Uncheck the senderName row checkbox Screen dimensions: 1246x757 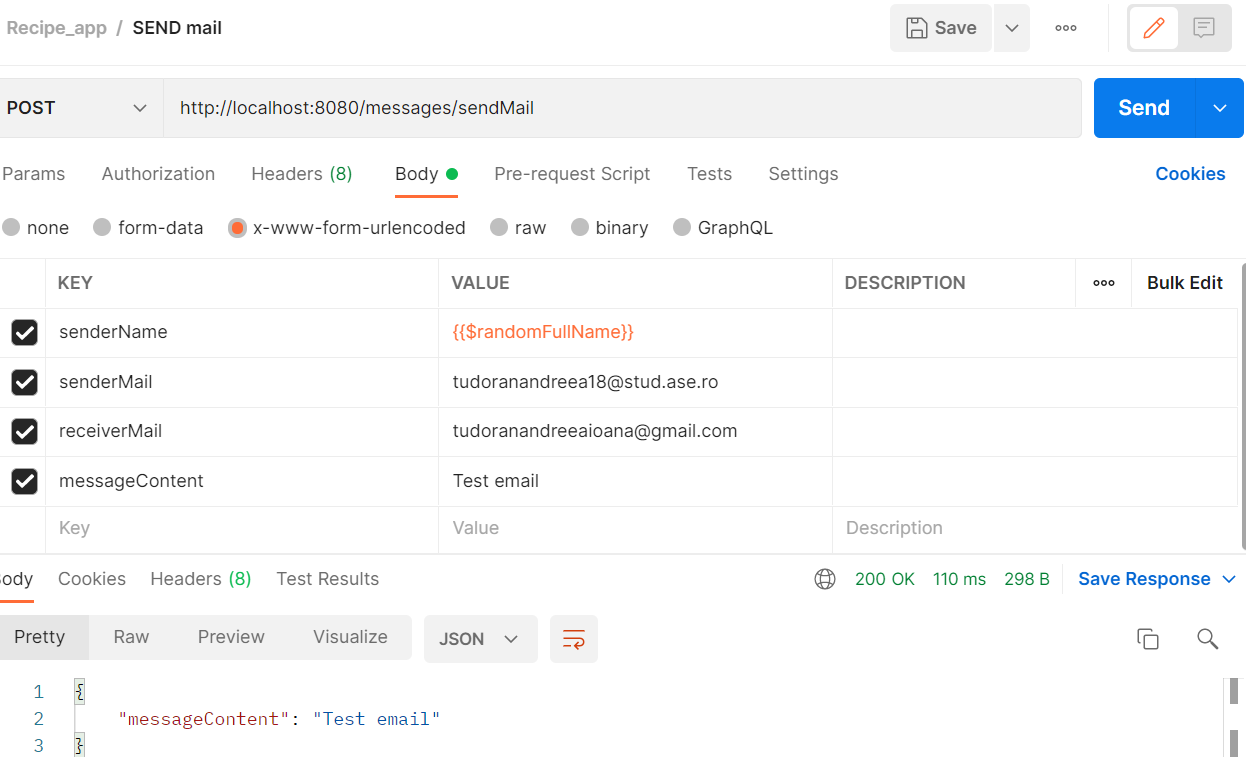pos(24,332)
